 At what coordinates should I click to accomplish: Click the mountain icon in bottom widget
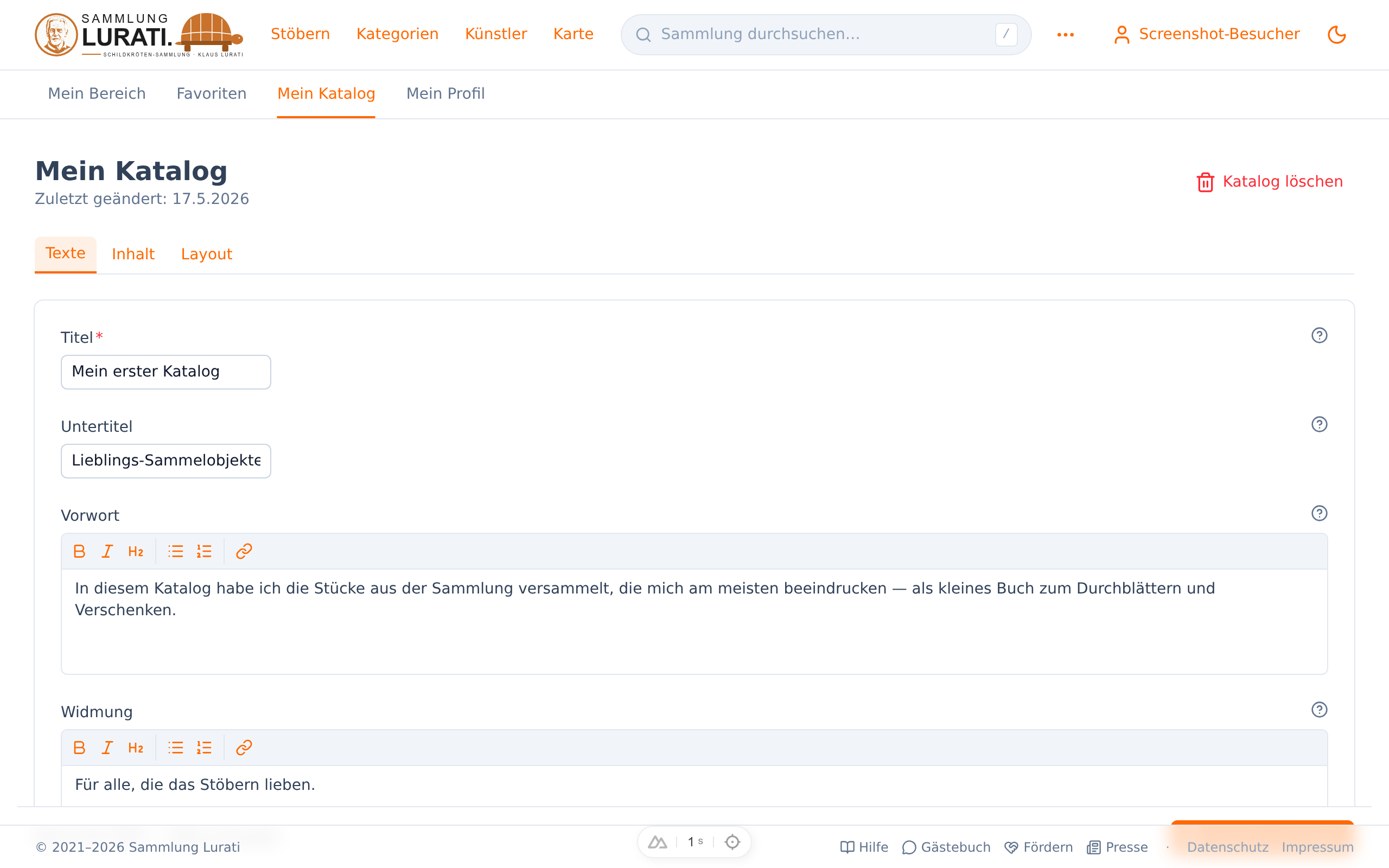pyautogui.click(x=658, y=842)
